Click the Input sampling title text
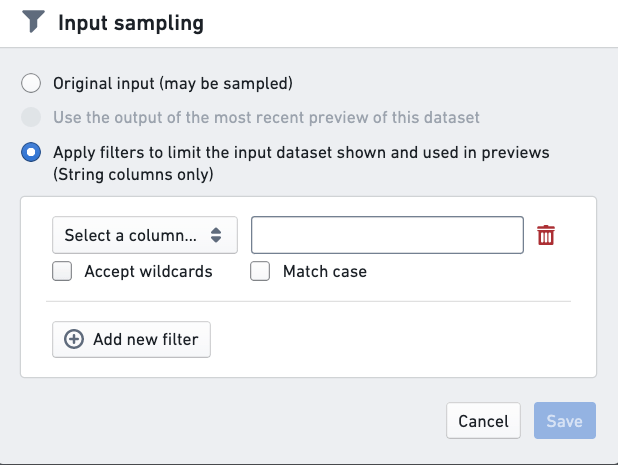The width and height of the screenshot is (618, 465). pos(131,23)
